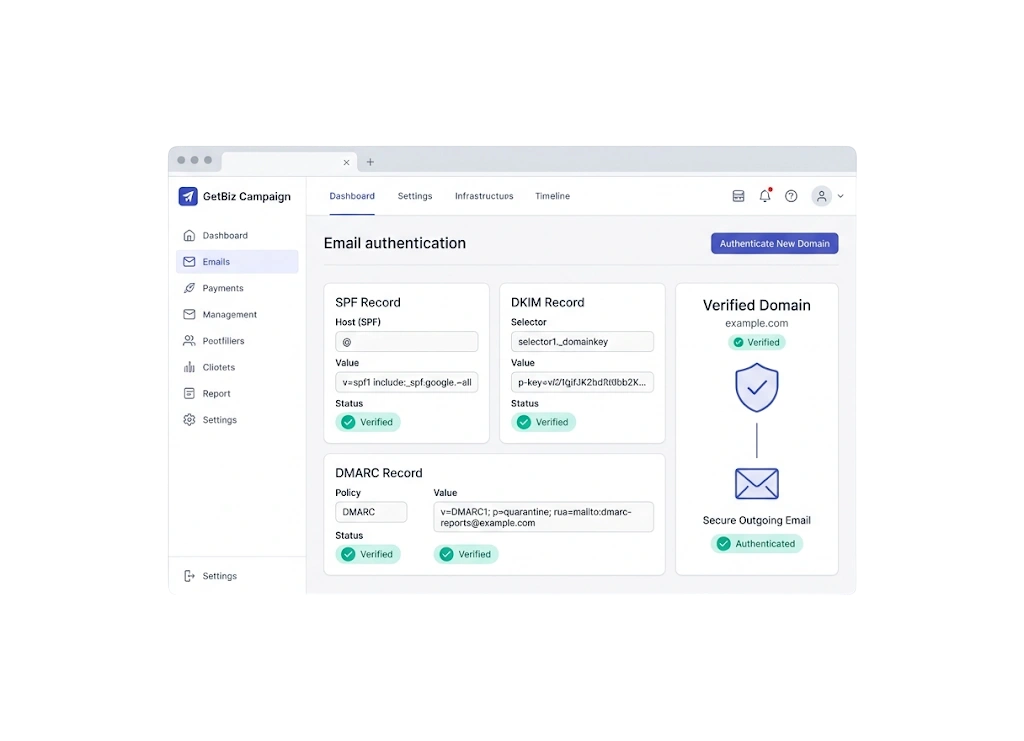Click the Authenticated status badge
Screen dimensions: 1024x741
[x=757, y=544]
